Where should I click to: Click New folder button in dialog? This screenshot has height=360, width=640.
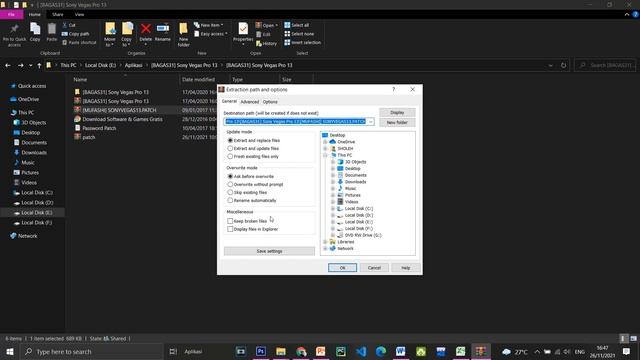pos(397,122)
